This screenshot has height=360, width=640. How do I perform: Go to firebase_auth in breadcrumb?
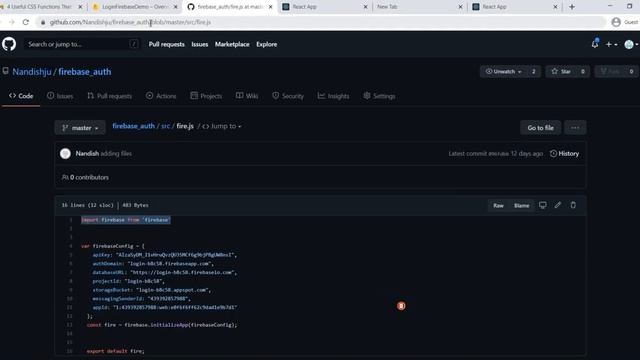[133, 126]
